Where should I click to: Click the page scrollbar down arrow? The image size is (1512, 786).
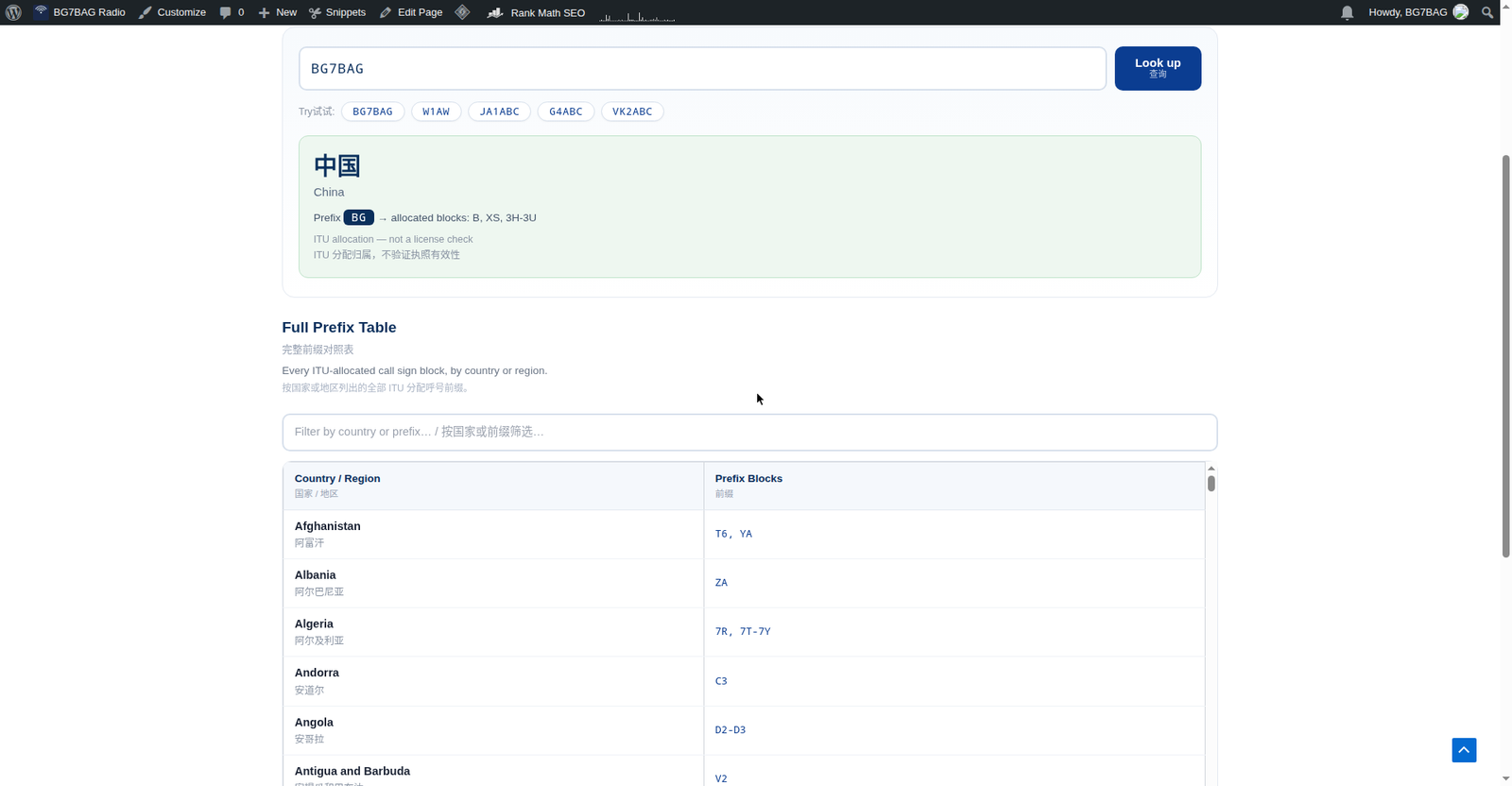point(1506,779)
